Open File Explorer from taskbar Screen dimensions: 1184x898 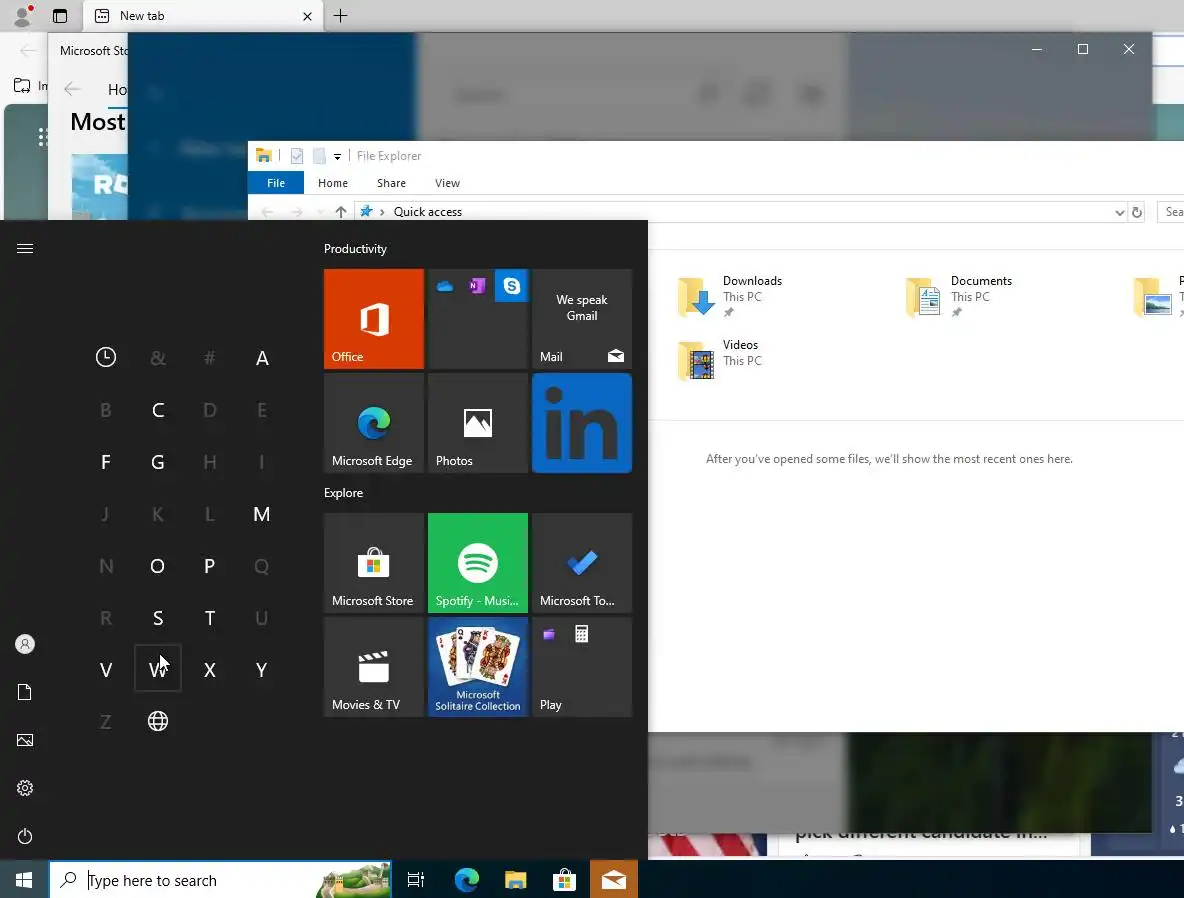(516, 880)
